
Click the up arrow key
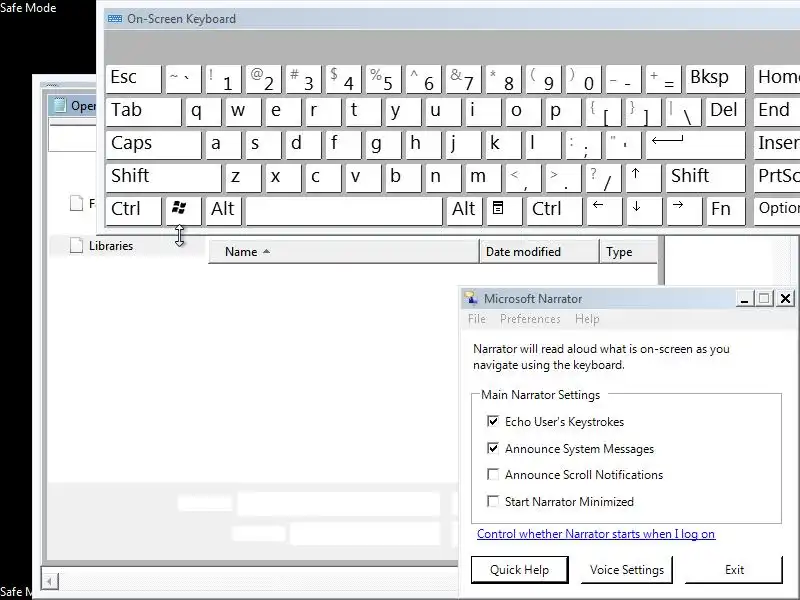tap(642, 178)
